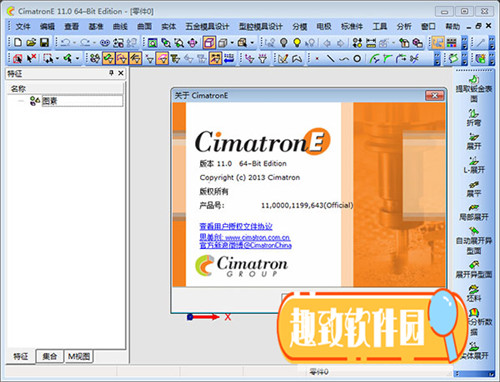Screen dimensions: 500x382
Task: Switch to the 特征 tab at panel bottom
Action: (x=21, y=356)
